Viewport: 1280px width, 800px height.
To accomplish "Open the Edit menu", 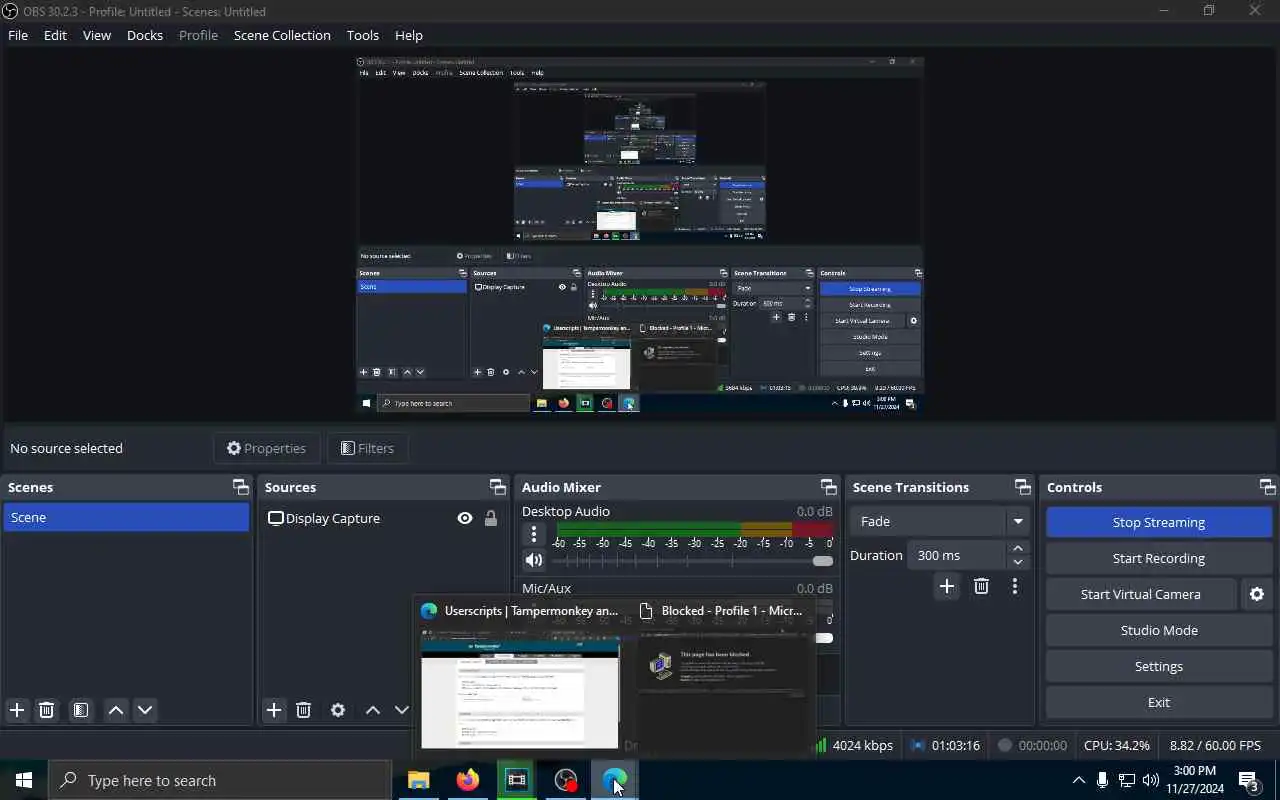I will tap(55, 35).
